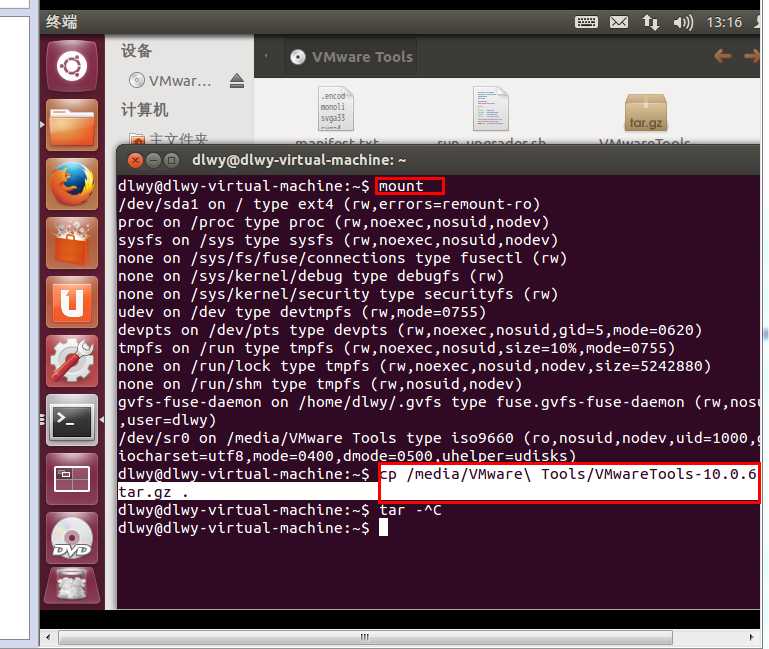Screen dimensions: 769x649
Task: Open sound volume indicator
Action: (683, 22)
